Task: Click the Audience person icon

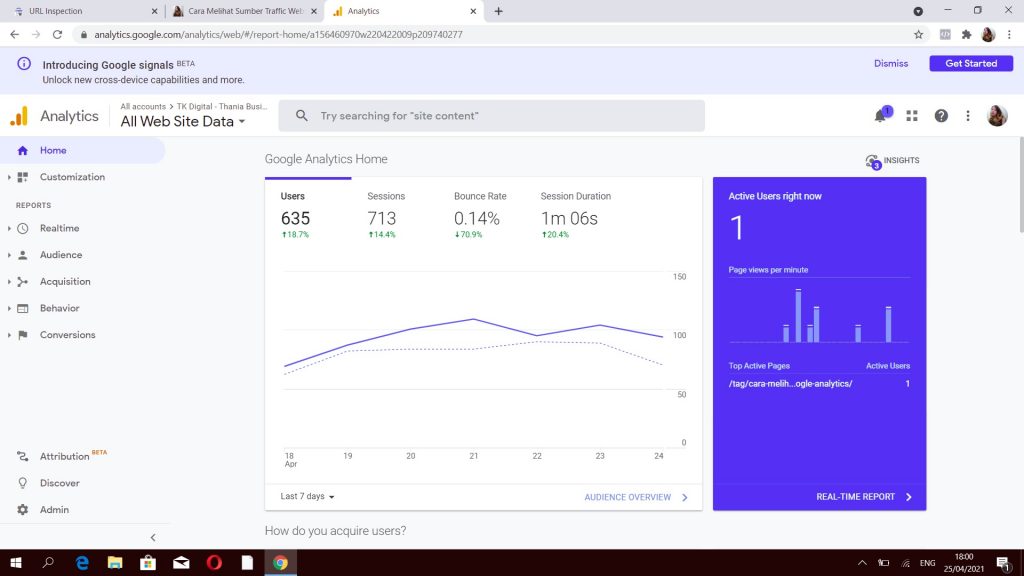Action: point(23,255)
